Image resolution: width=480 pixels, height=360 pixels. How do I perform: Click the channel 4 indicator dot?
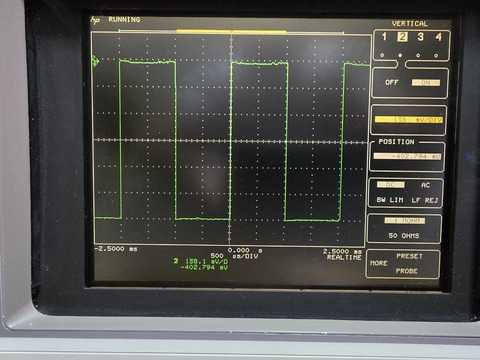pyautogui.click(x=436, y=56)
